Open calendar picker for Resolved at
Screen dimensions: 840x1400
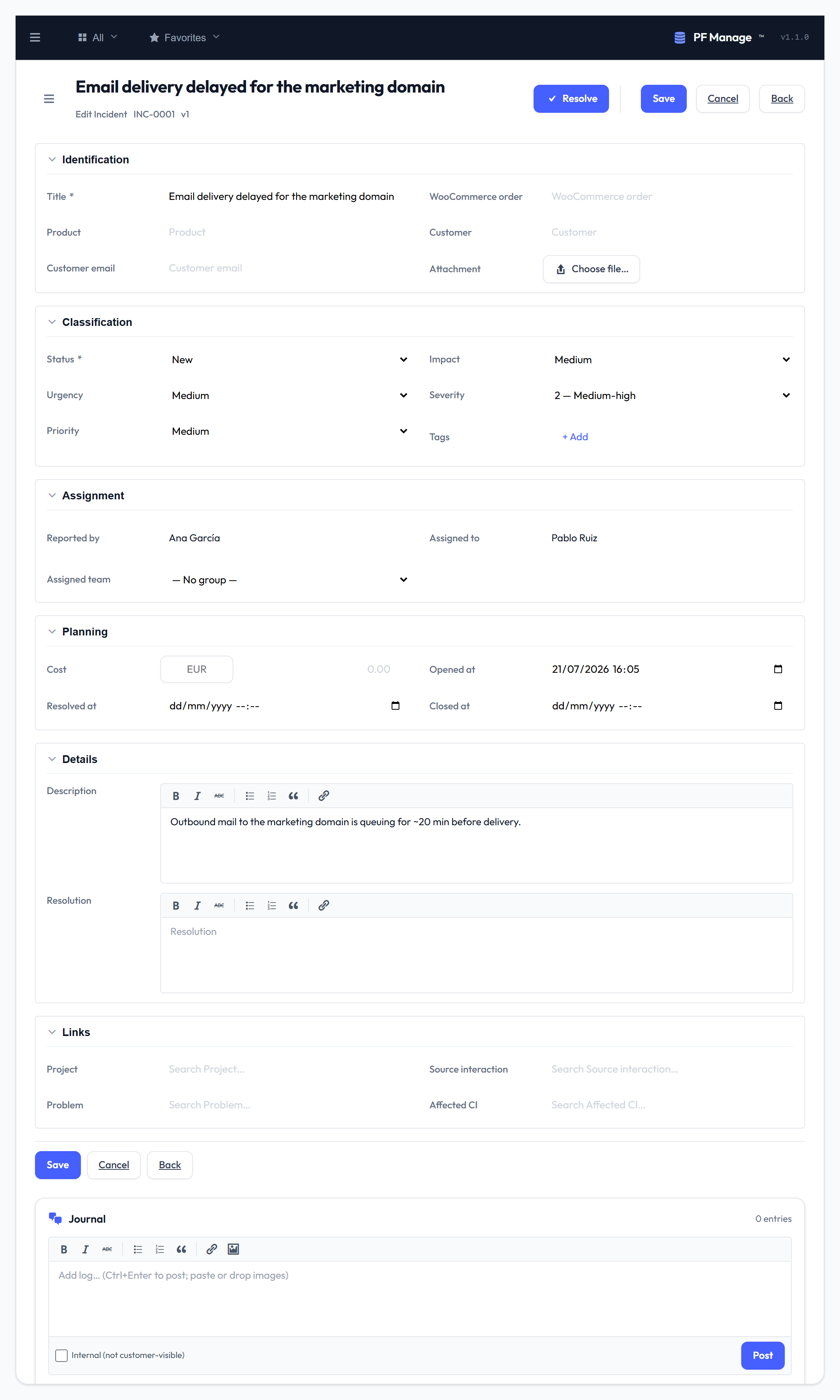[395, 706]
